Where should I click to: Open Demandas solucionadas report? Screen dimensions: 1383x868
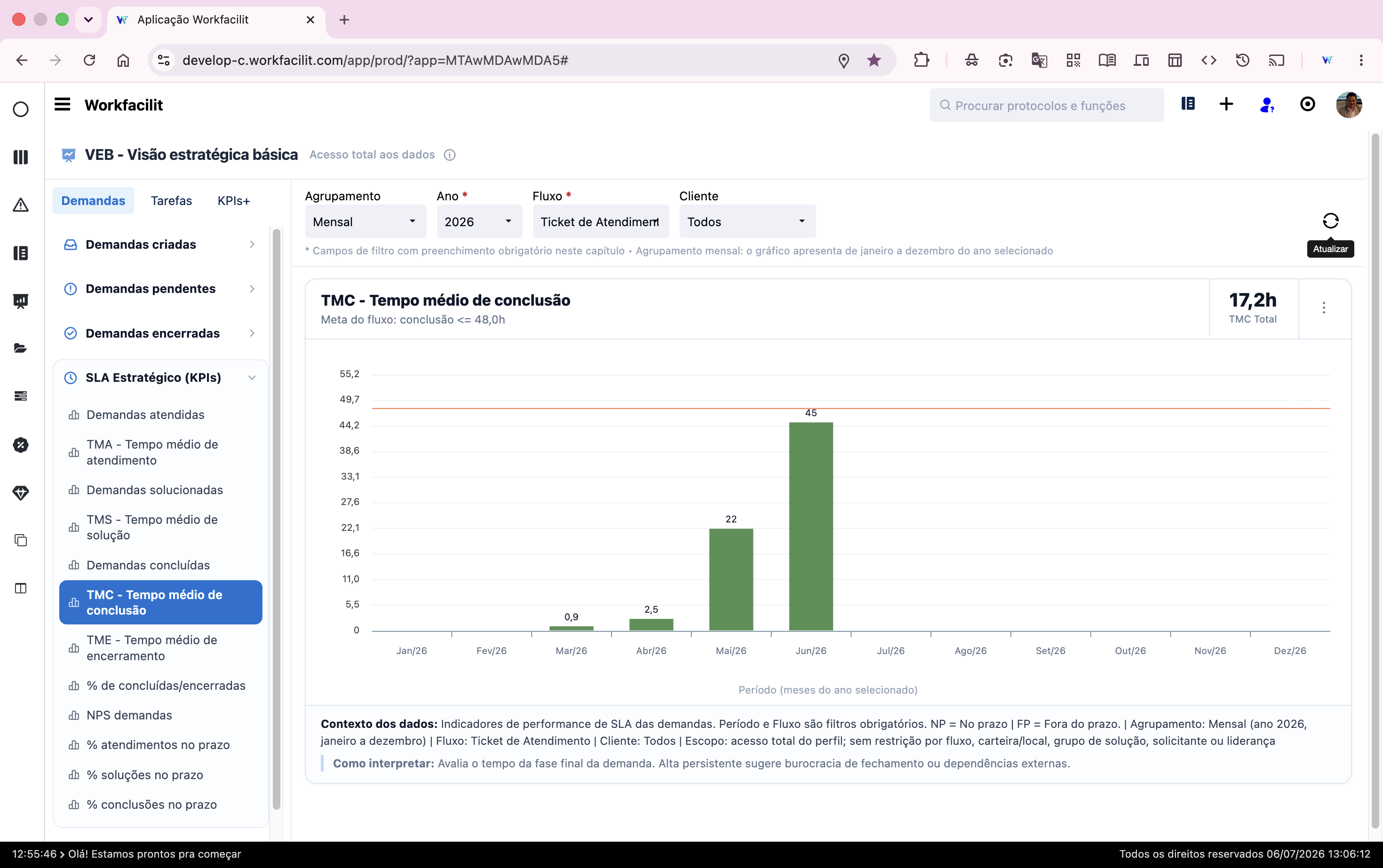pyautogui.click(x=160, y=490)
